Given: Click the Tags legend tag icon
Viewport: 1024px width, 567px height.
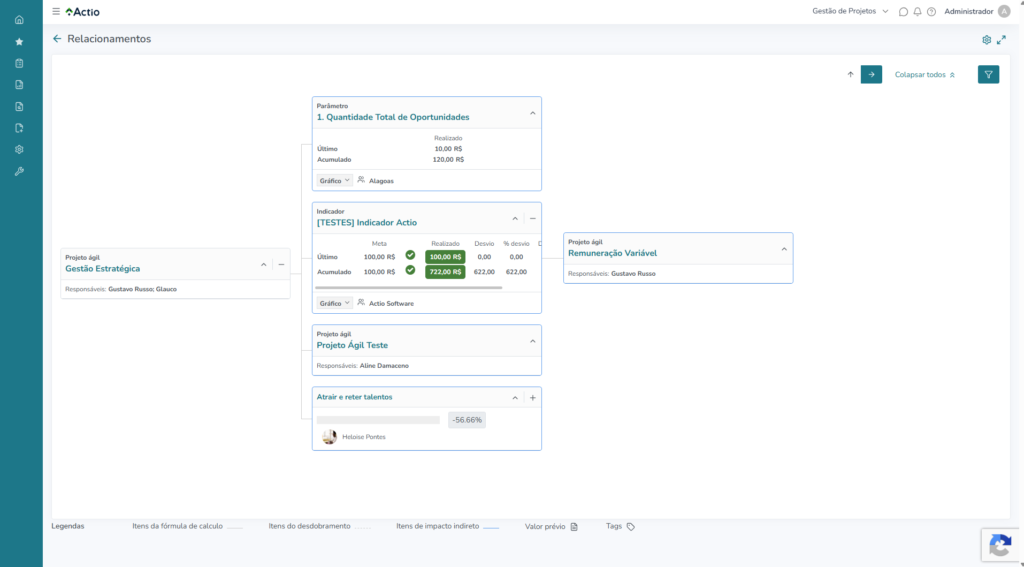Looking at the screenshot, I should pyautogui.click(x=630, y=526).
